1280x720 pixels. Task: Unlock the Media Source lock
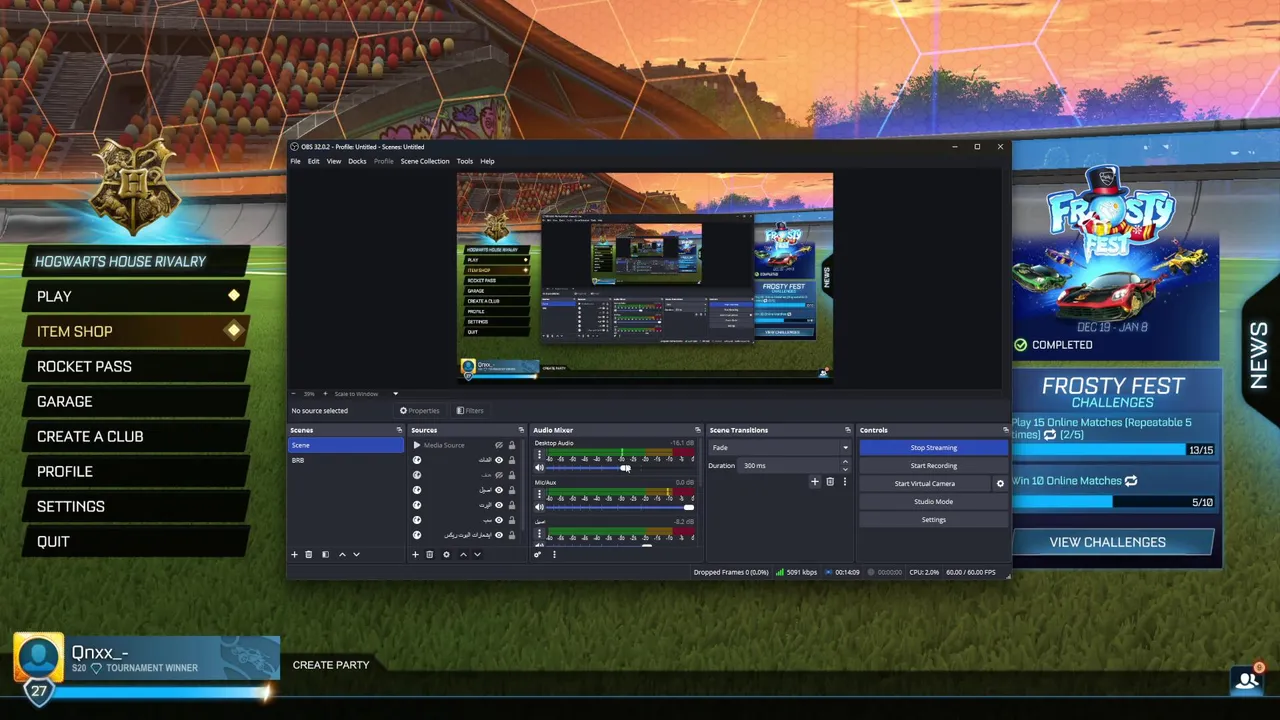511,445
